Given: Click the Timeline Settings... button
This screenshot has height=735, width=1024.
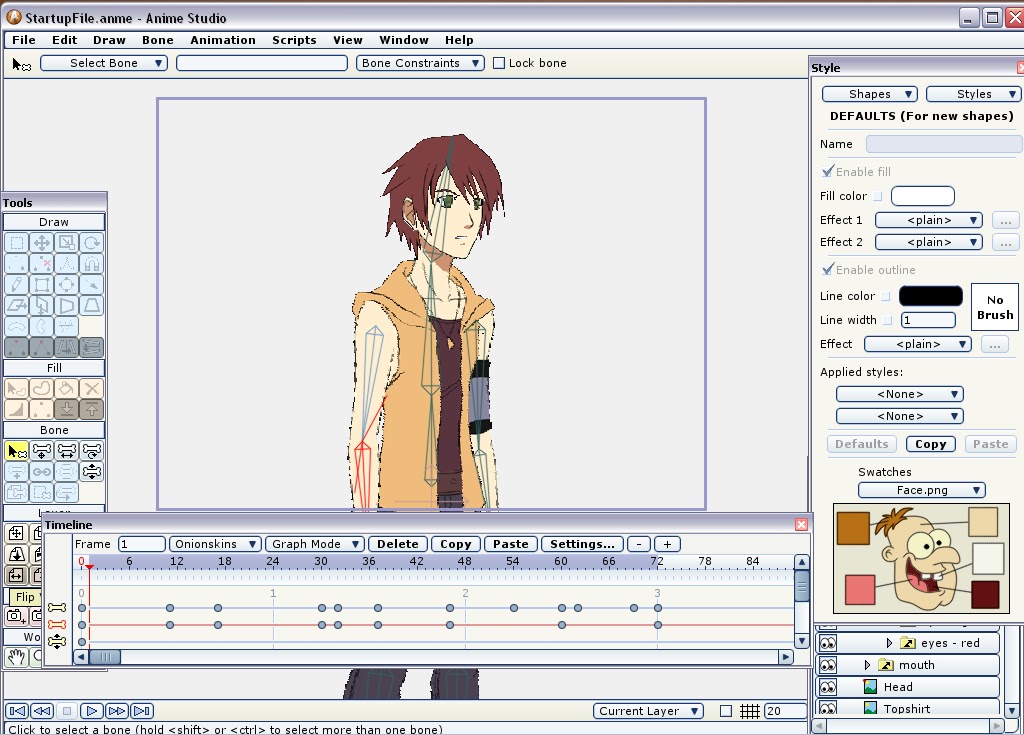Looking at the screenshot, I should click(581, 544).
